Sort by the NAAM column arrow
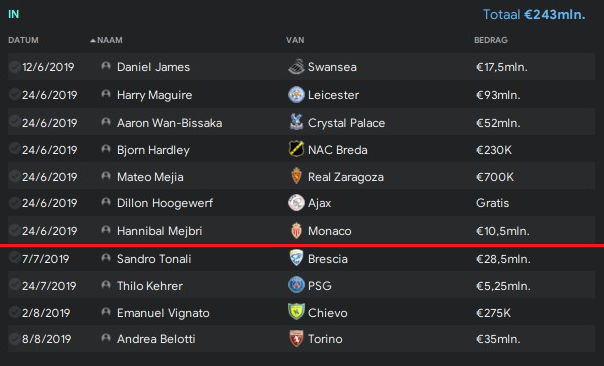The image size is (604, 366). (x=93, y=40)
